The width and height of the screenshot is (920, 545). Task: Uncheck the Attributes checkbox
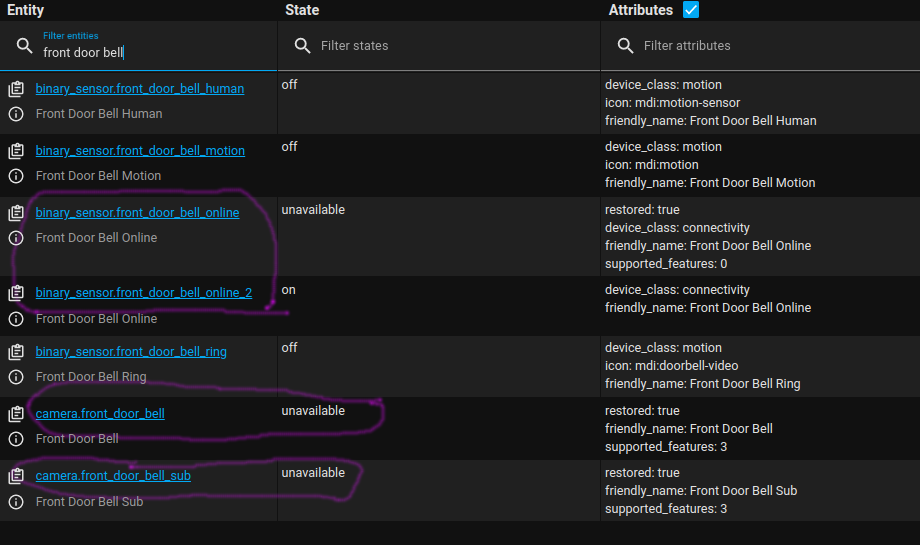[691, 10]
